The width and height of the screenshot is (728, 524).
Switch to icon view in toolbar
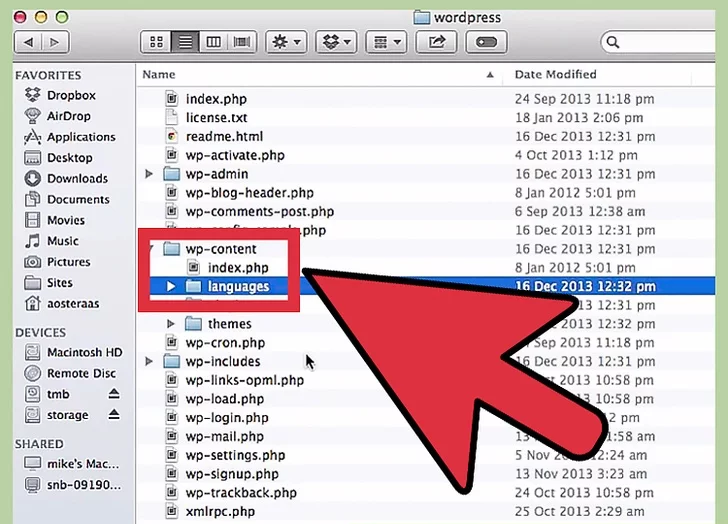[156, 42]
